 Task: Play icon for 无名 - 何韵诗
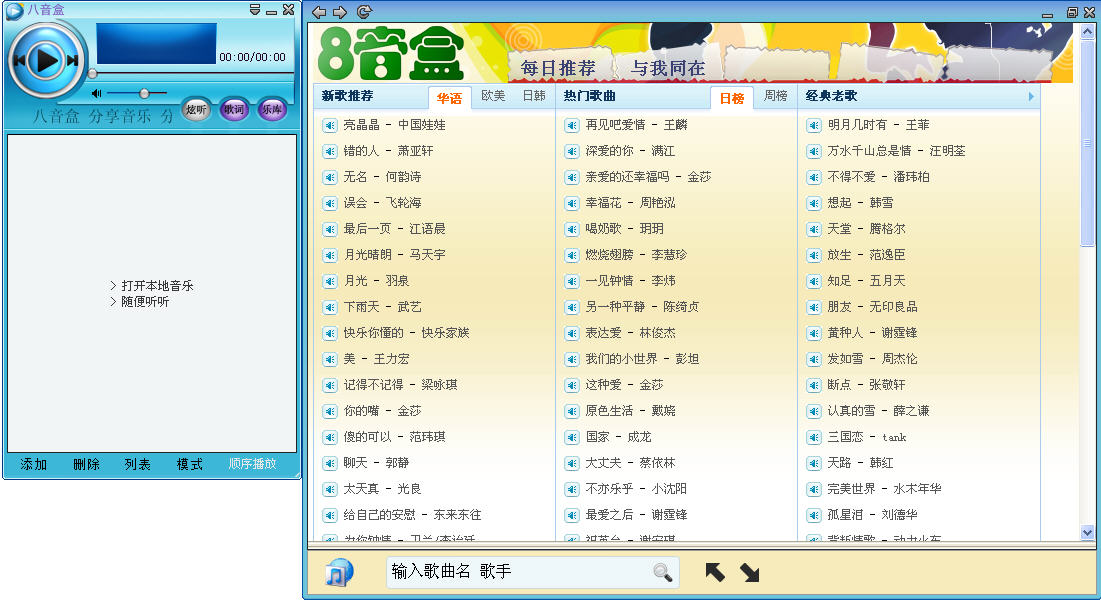click(x=330, y=178)
